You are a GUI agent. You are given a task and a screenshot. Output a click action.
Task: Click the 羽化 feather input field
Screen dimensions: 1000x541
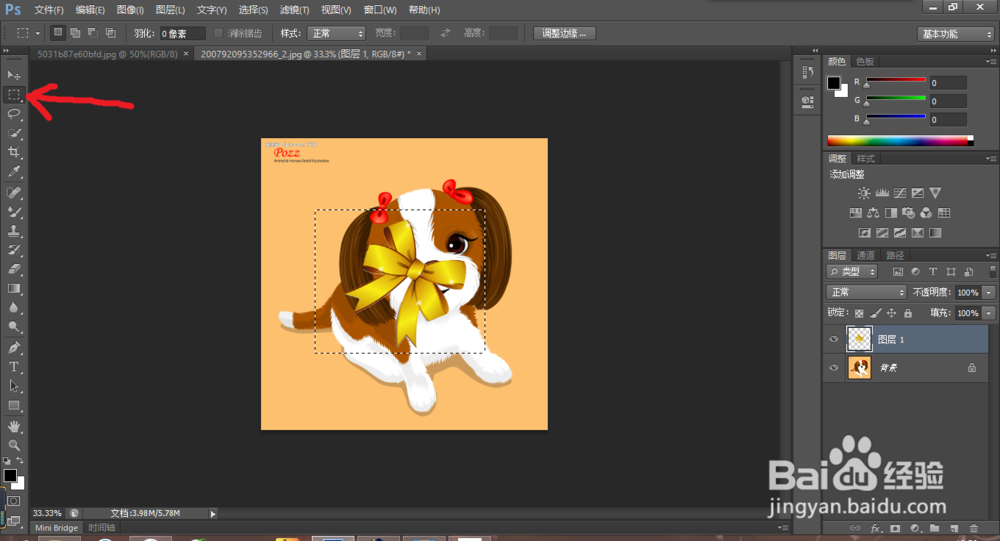tap(182, 33)
